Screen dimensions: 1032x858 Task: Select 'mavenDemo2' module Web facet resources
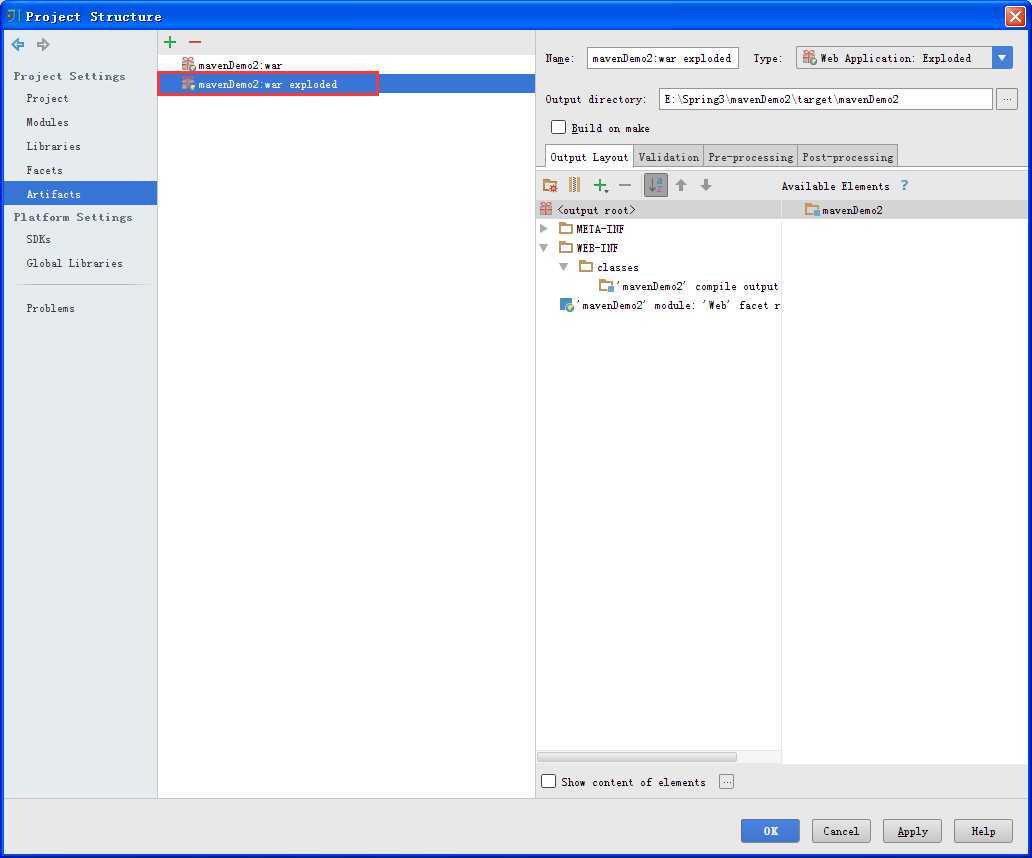[669, 305]
